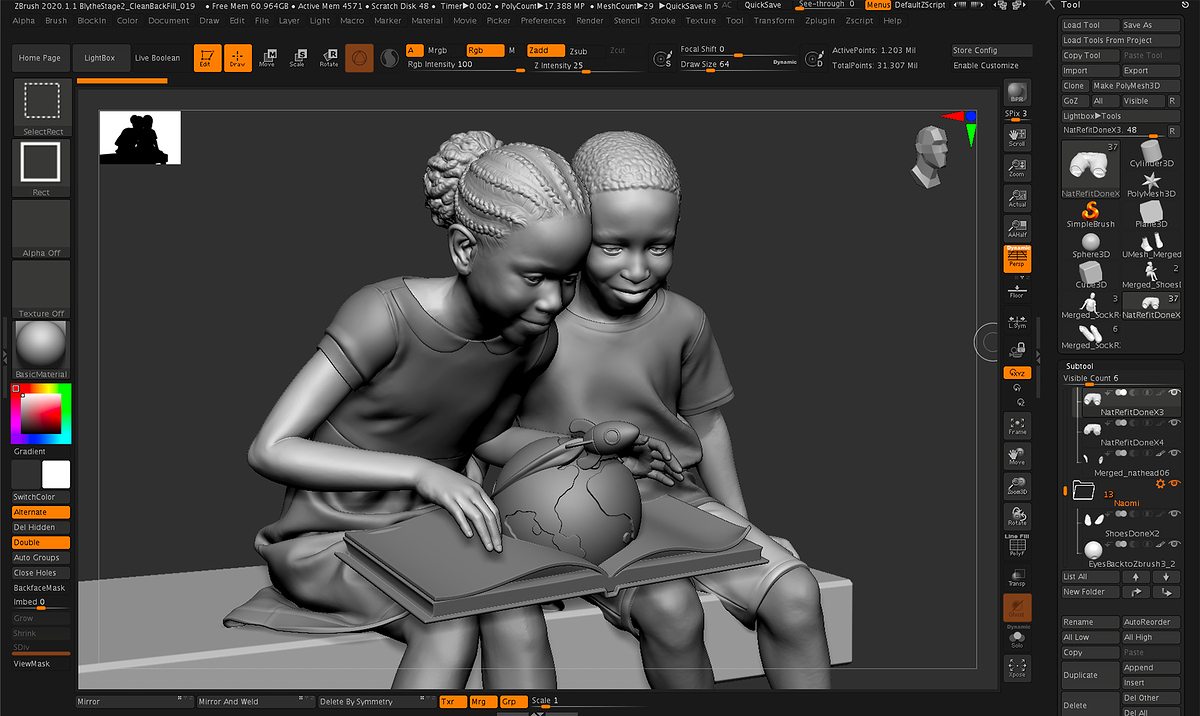Click the Xpose icon
Screen dimensions: 1200x716
[1017, 668]
